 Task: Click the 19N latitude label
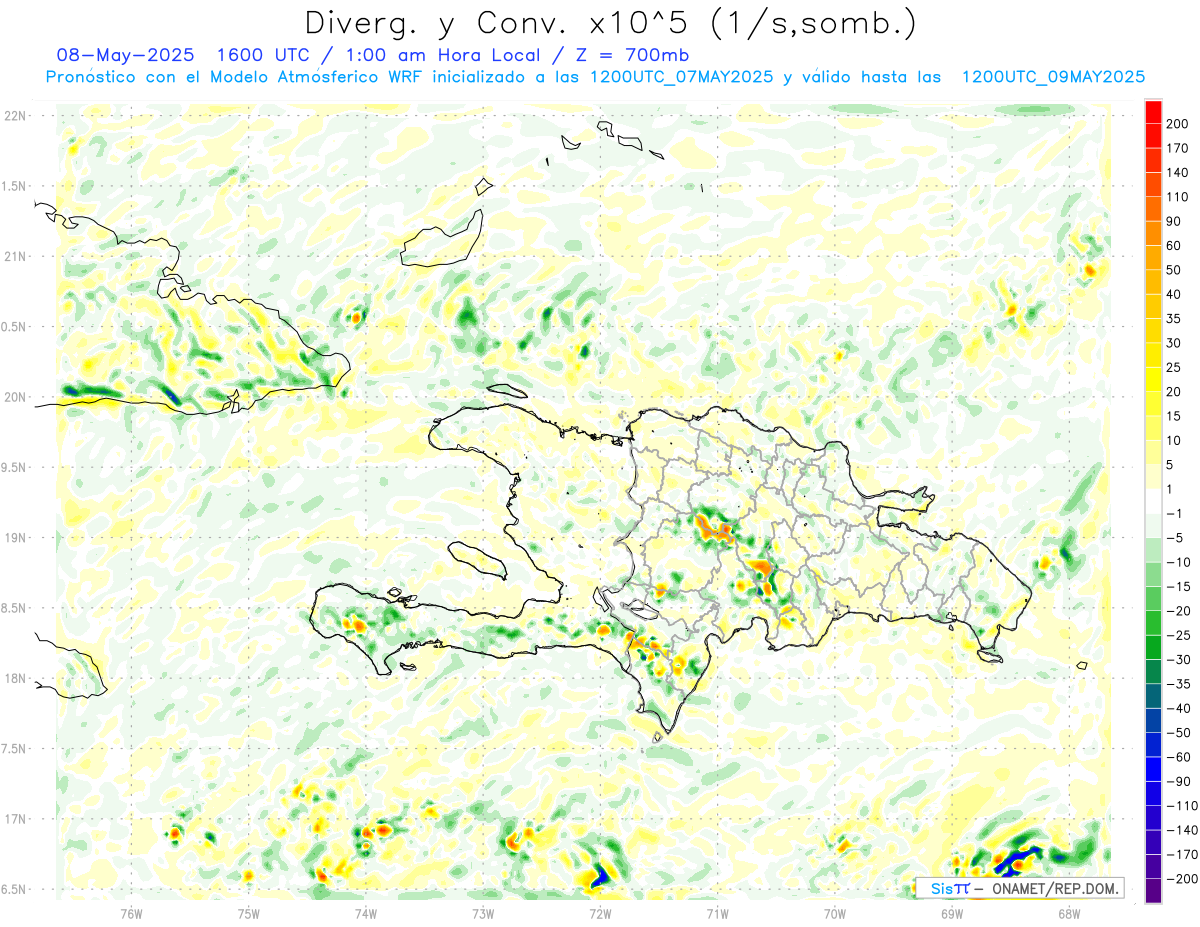click(x=14, y=538)
